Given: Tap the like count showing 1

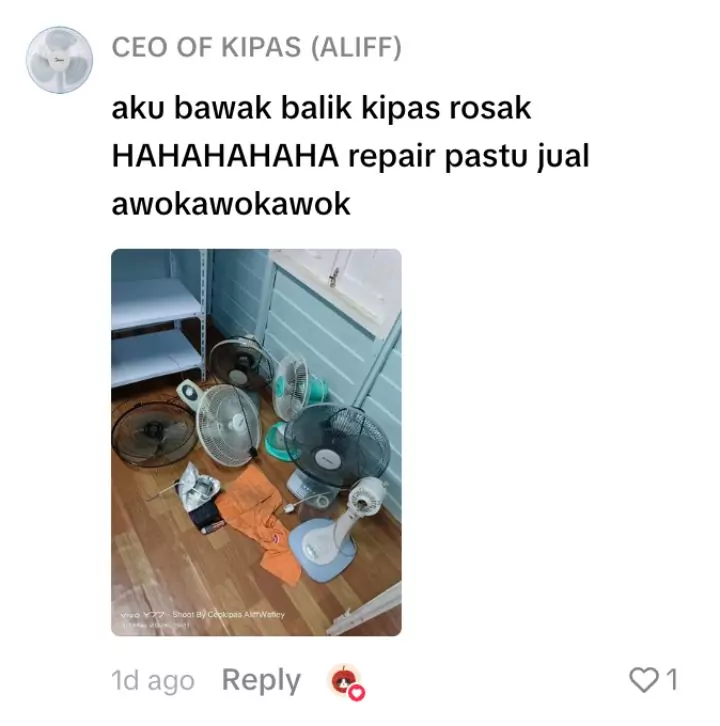Looking at the screenshot, I should click(x=671, y=681).
